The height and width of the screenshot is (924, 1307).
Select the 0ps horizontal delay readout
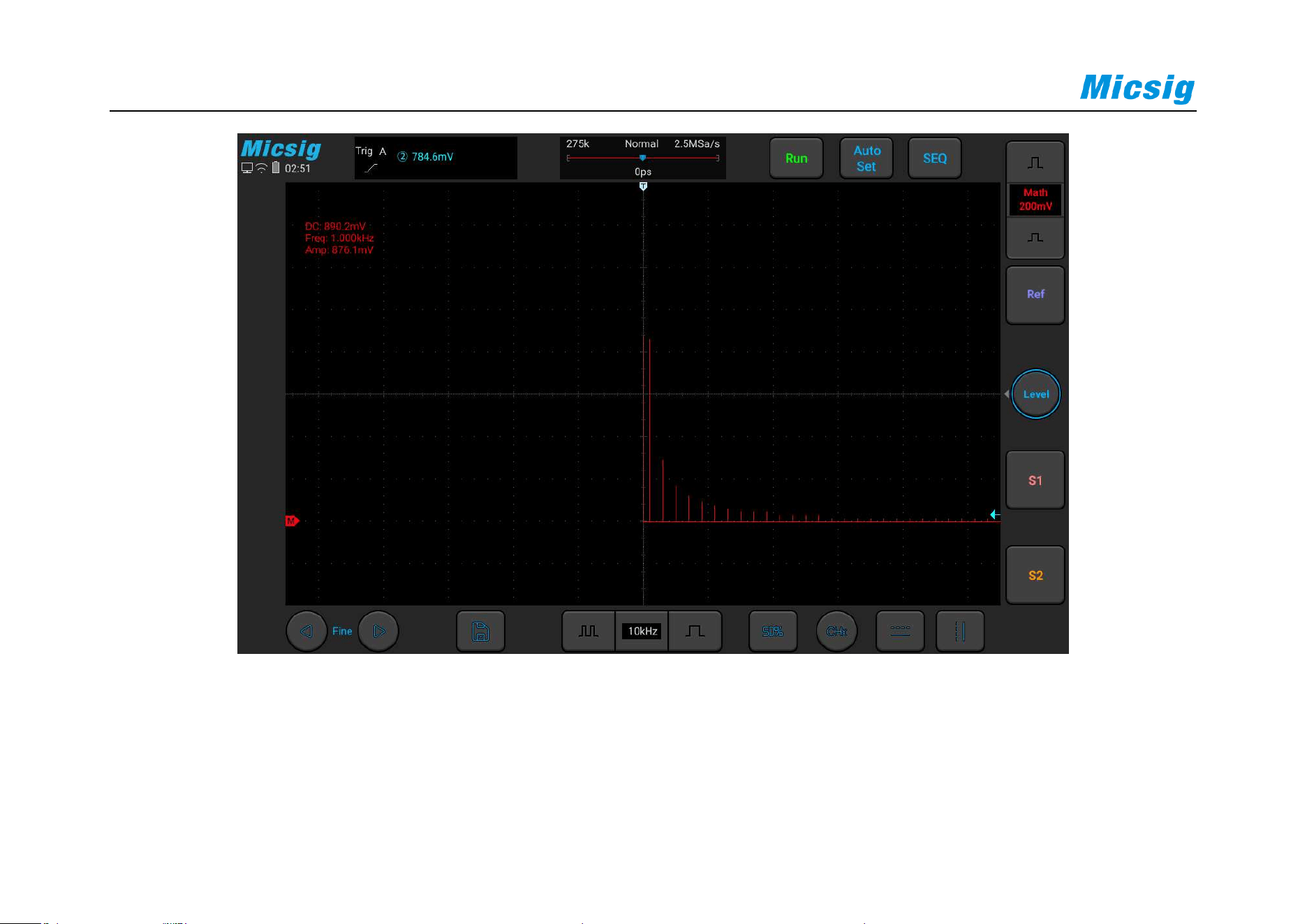(642, 172)
